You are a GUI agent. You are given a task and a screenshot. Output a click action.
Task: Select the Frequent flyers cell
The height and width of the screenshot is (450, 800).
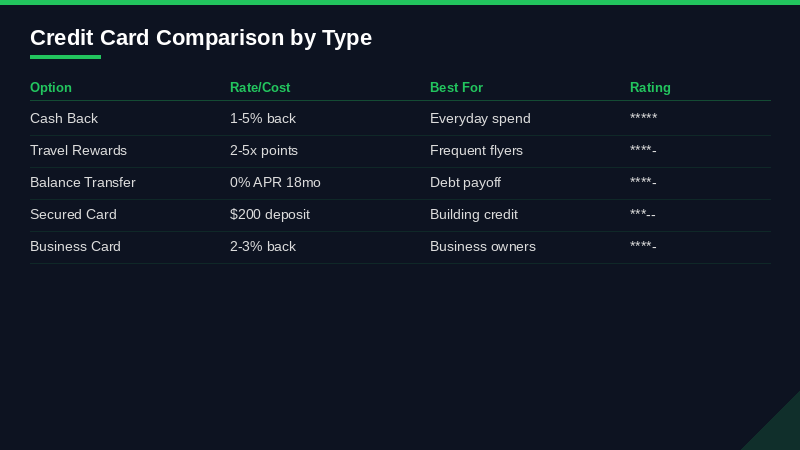(x=476, y=151)
